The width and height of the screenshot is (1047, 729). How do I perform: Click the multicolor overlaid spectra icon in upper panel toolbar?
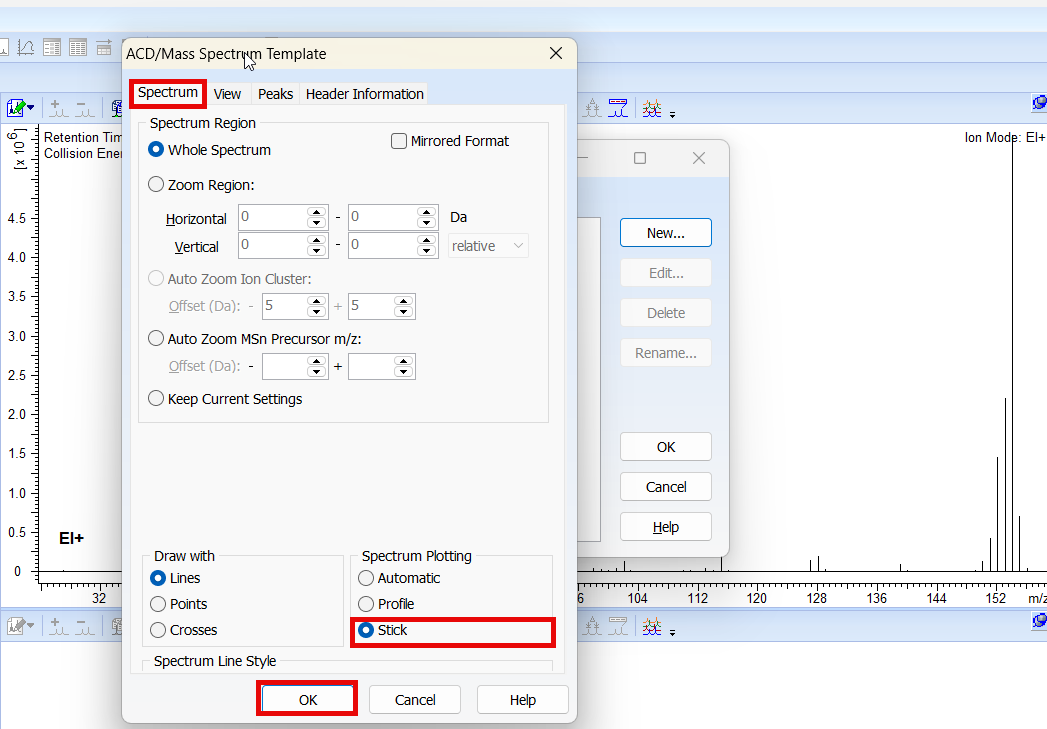652,108
